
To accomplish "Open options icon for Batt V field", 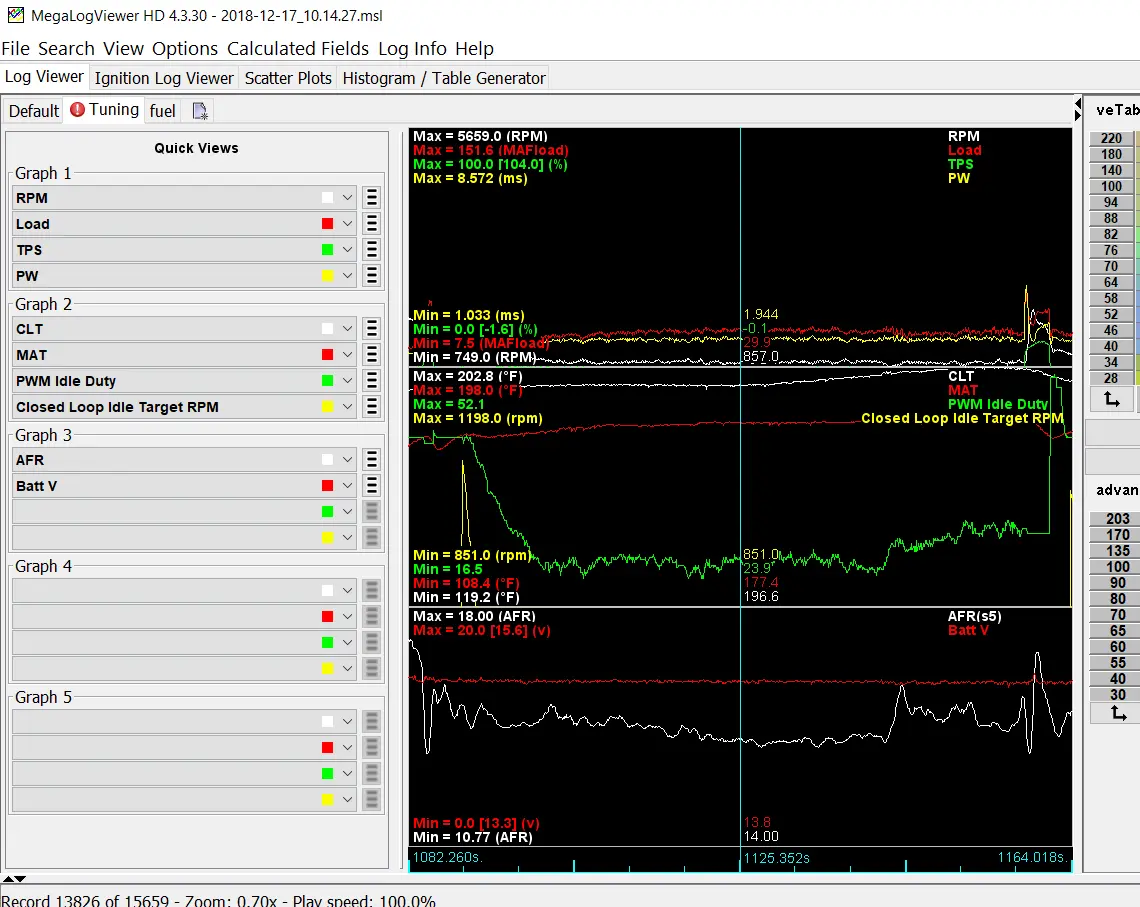I will pos(372,485).
